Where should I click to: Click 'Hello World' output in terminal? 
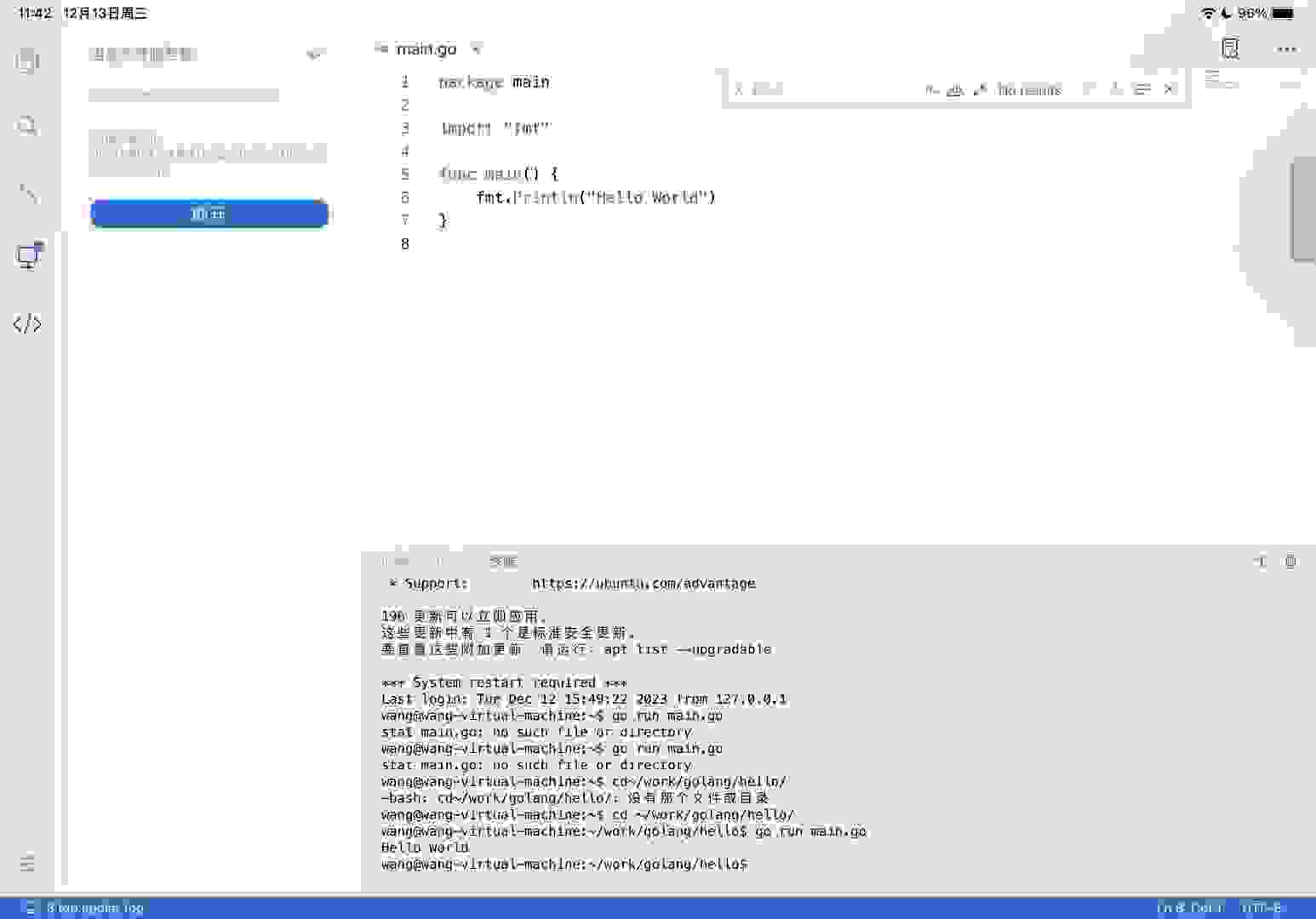coord(425,848)
